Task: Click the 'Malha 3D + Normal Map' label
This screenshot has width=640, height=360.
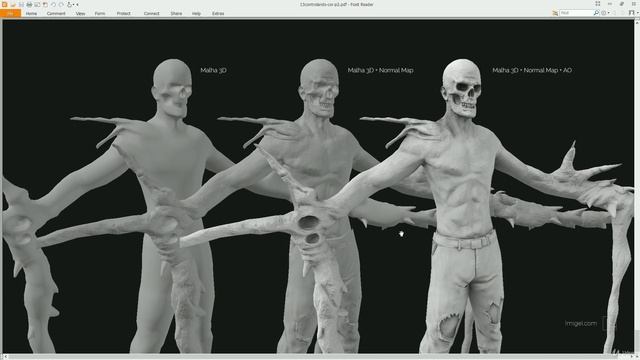Action: (380, 70)
